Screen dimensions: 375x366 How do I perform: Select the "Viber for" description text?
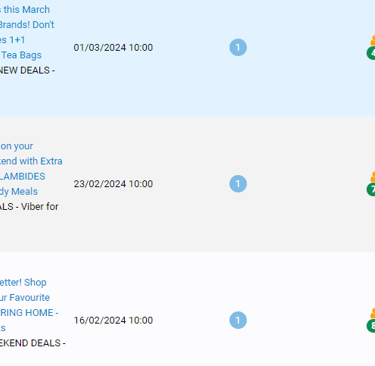(40, 207)
